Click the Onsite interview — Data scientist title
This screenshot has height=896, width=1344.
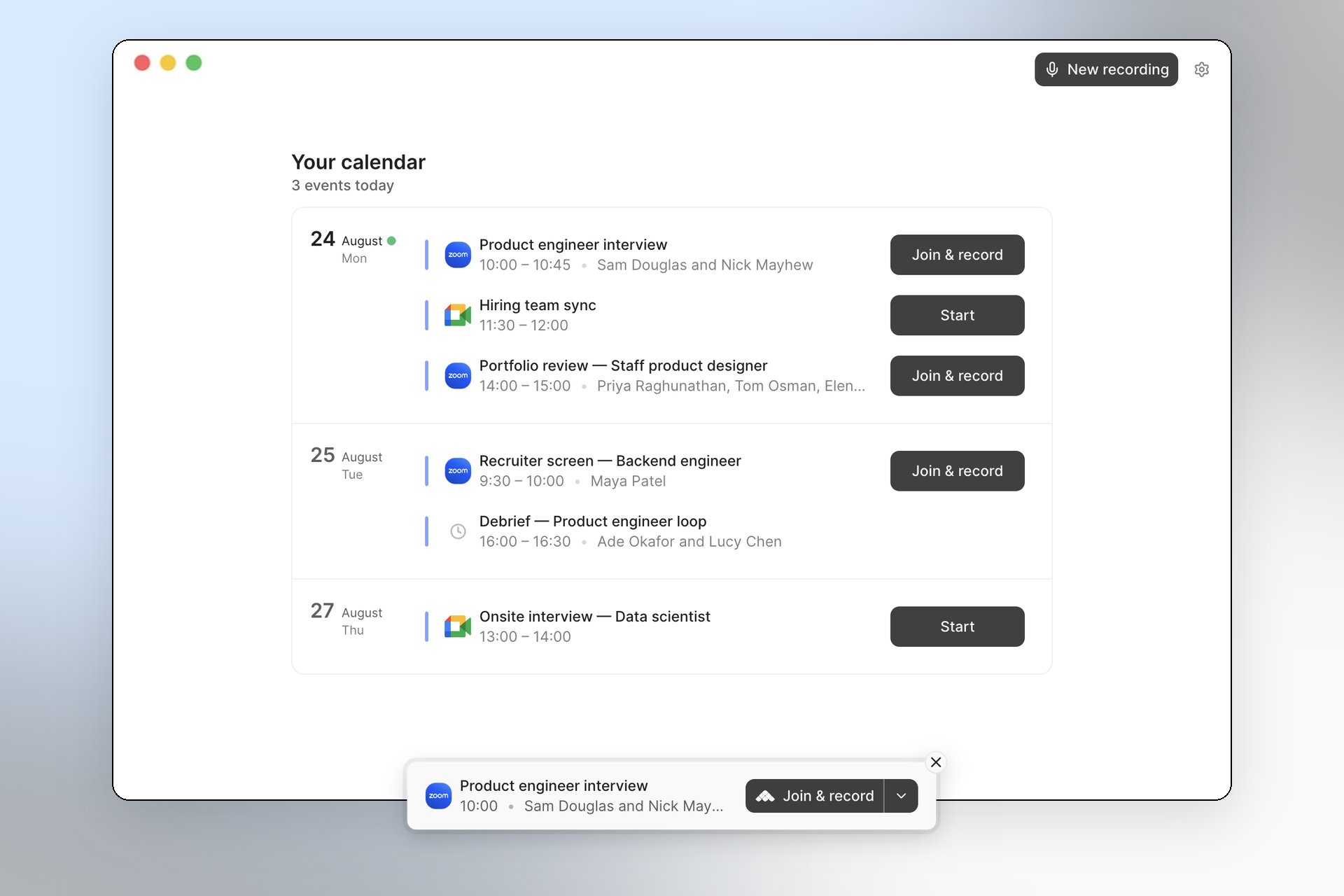click(594, 617)
